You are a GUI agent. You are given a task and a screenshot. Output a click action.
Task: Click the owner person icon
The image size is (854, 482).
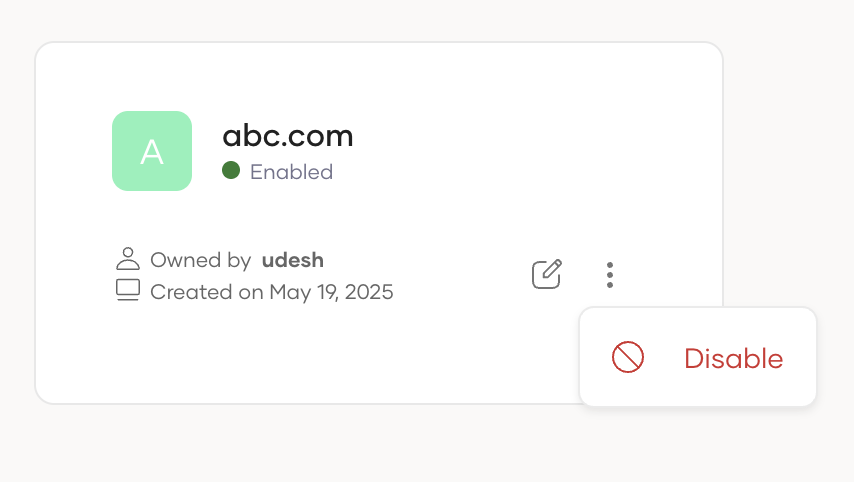pos(128,259)
